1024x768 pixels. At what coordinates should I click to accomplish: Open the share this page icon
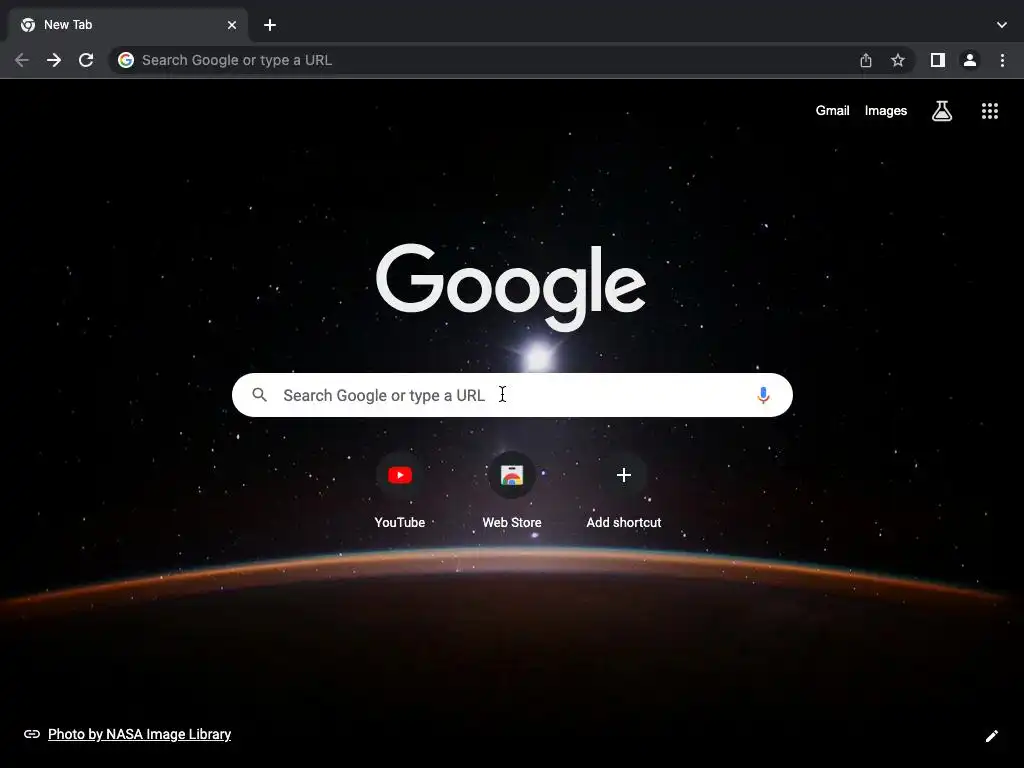[866, 60]
